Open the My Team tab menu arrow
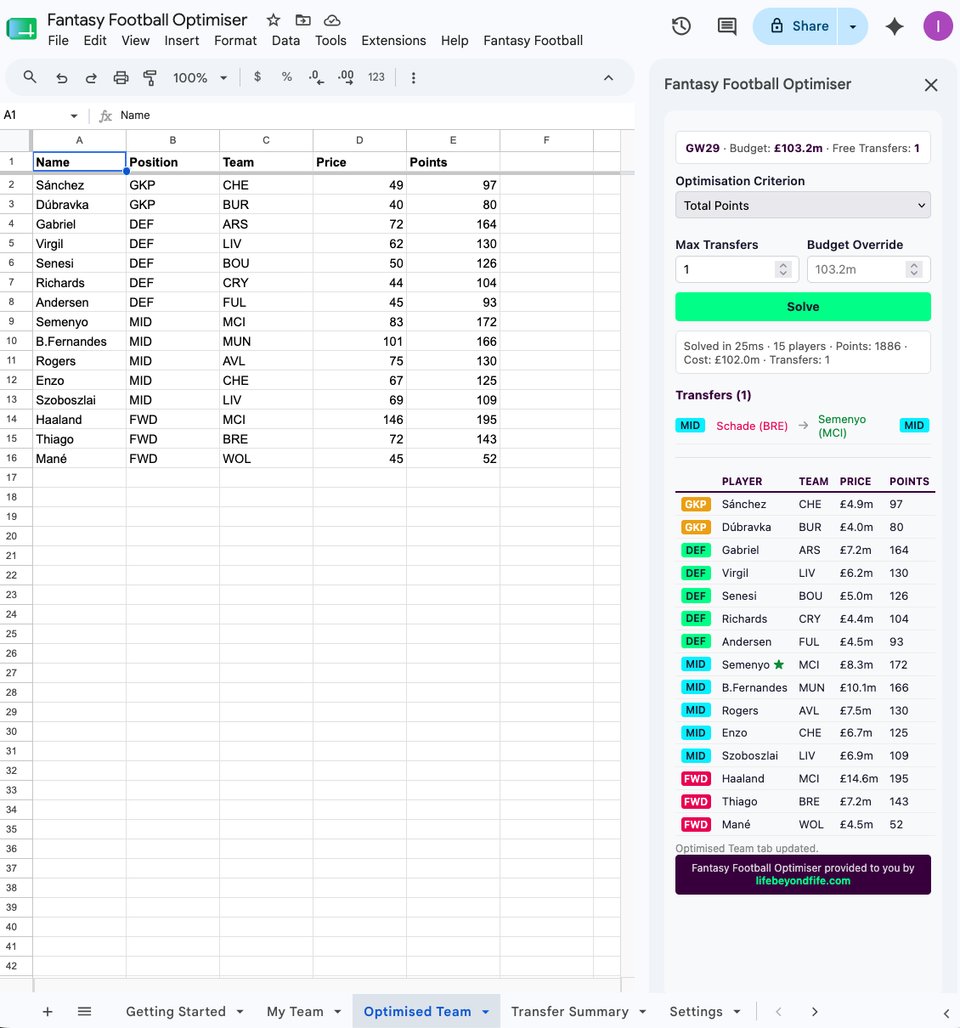This screenshot has height=1028, width=960. (x=338, y=1012)
